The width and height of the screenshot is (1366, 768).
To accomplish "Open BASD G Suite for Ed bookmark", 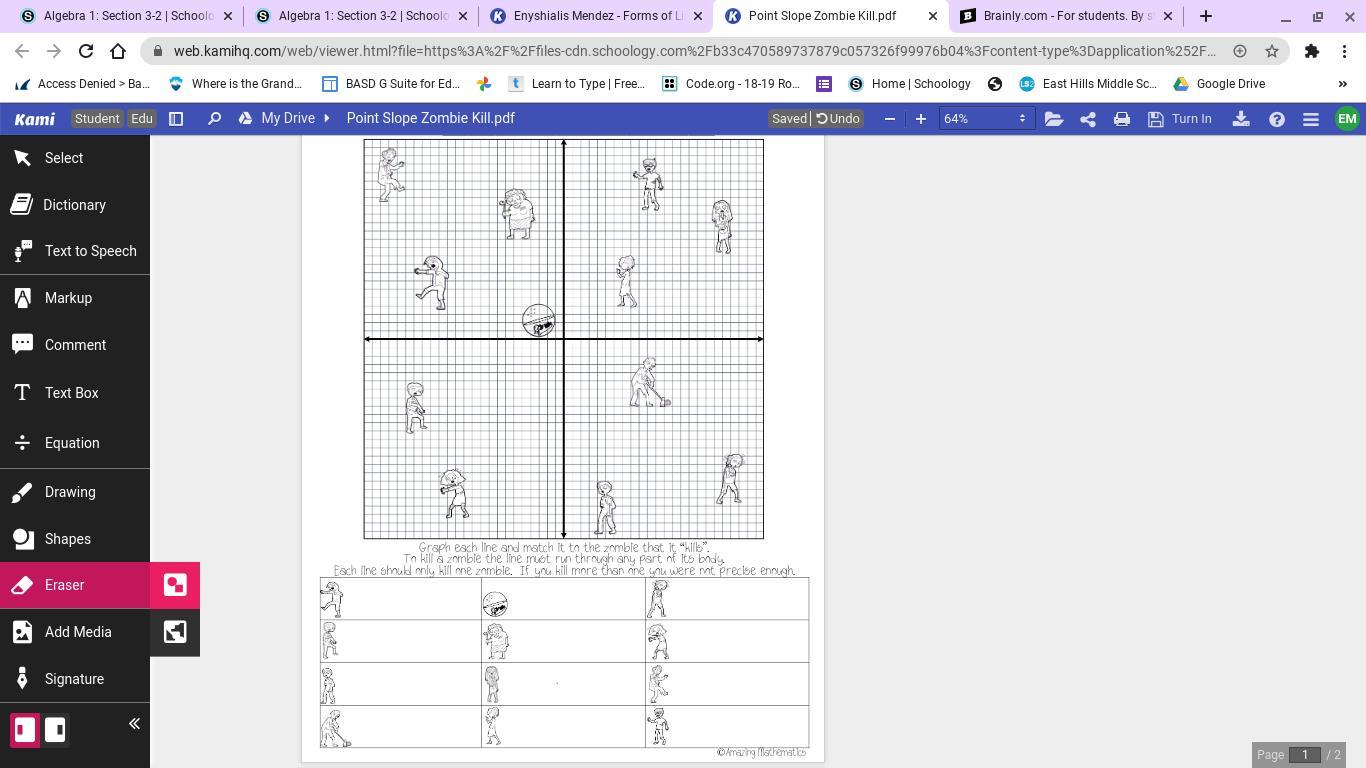I will tap(390, 84).
